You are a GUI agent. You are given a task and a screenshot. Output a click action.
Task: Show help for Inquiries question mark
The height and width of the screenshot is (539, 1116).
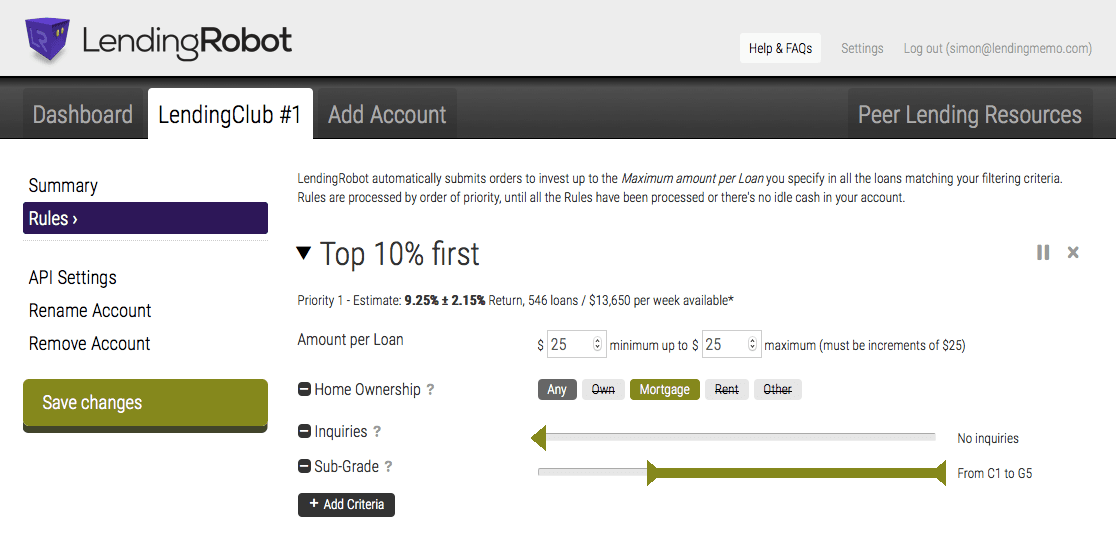coord(377,432)
